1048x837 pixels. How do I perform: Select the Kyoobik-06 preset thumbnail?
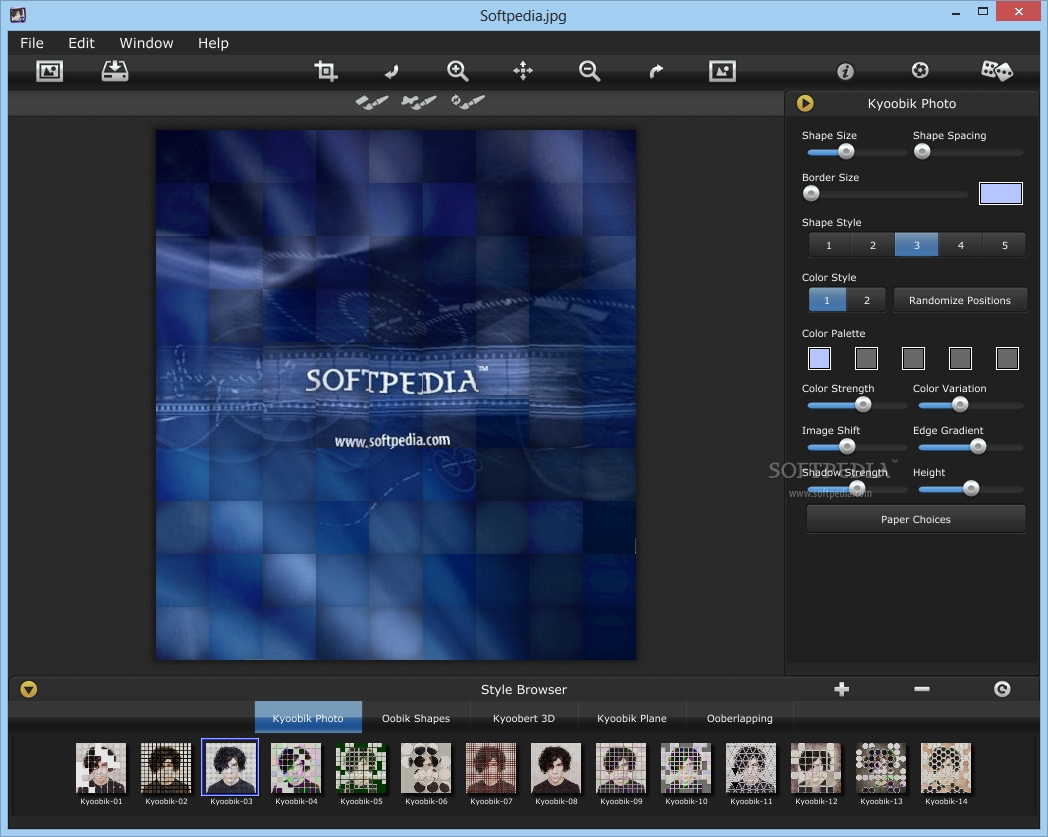coord(426,767)
